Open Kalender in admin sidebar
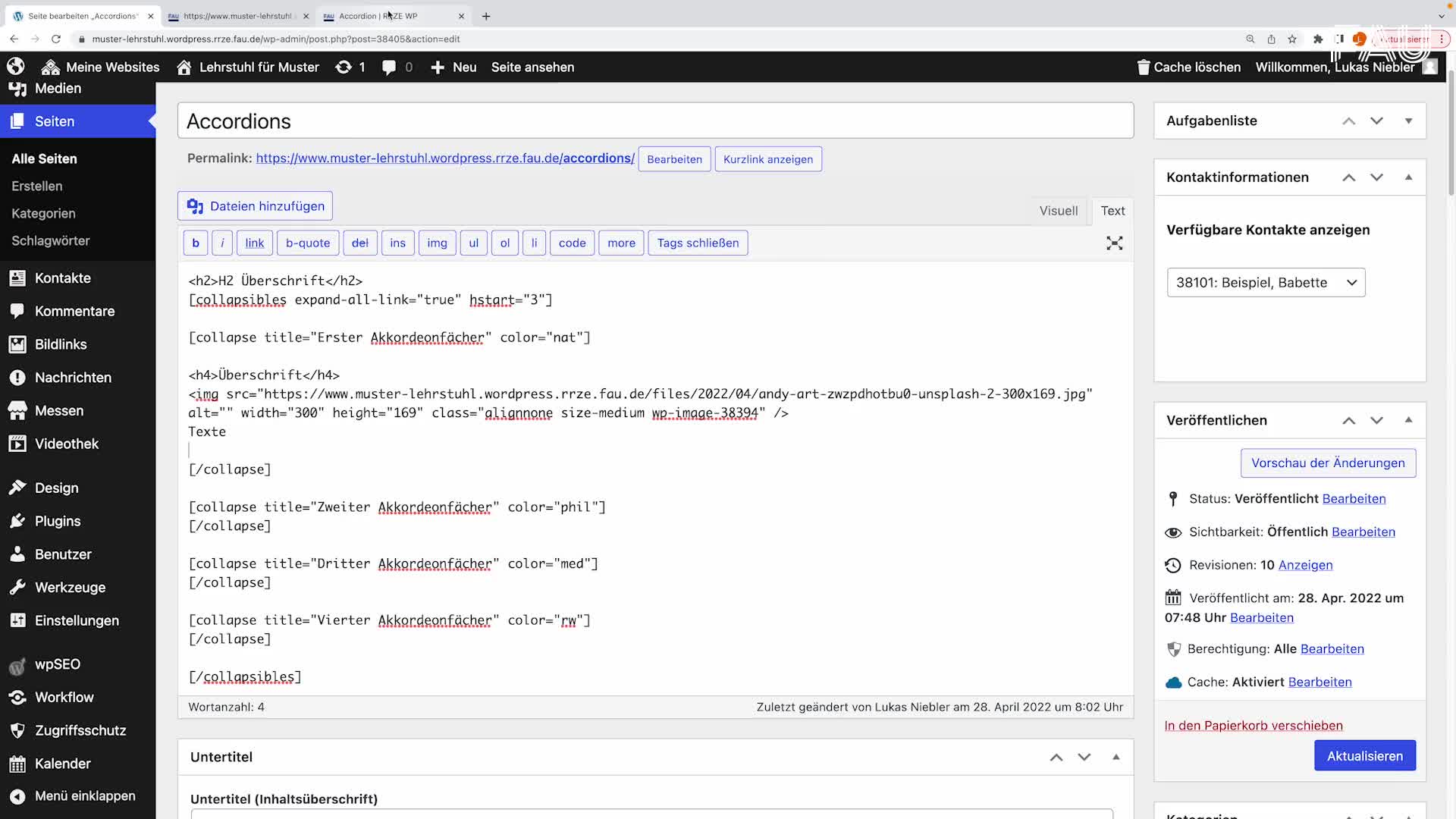This screenshot has width=1456, height=819. (62, 764)
